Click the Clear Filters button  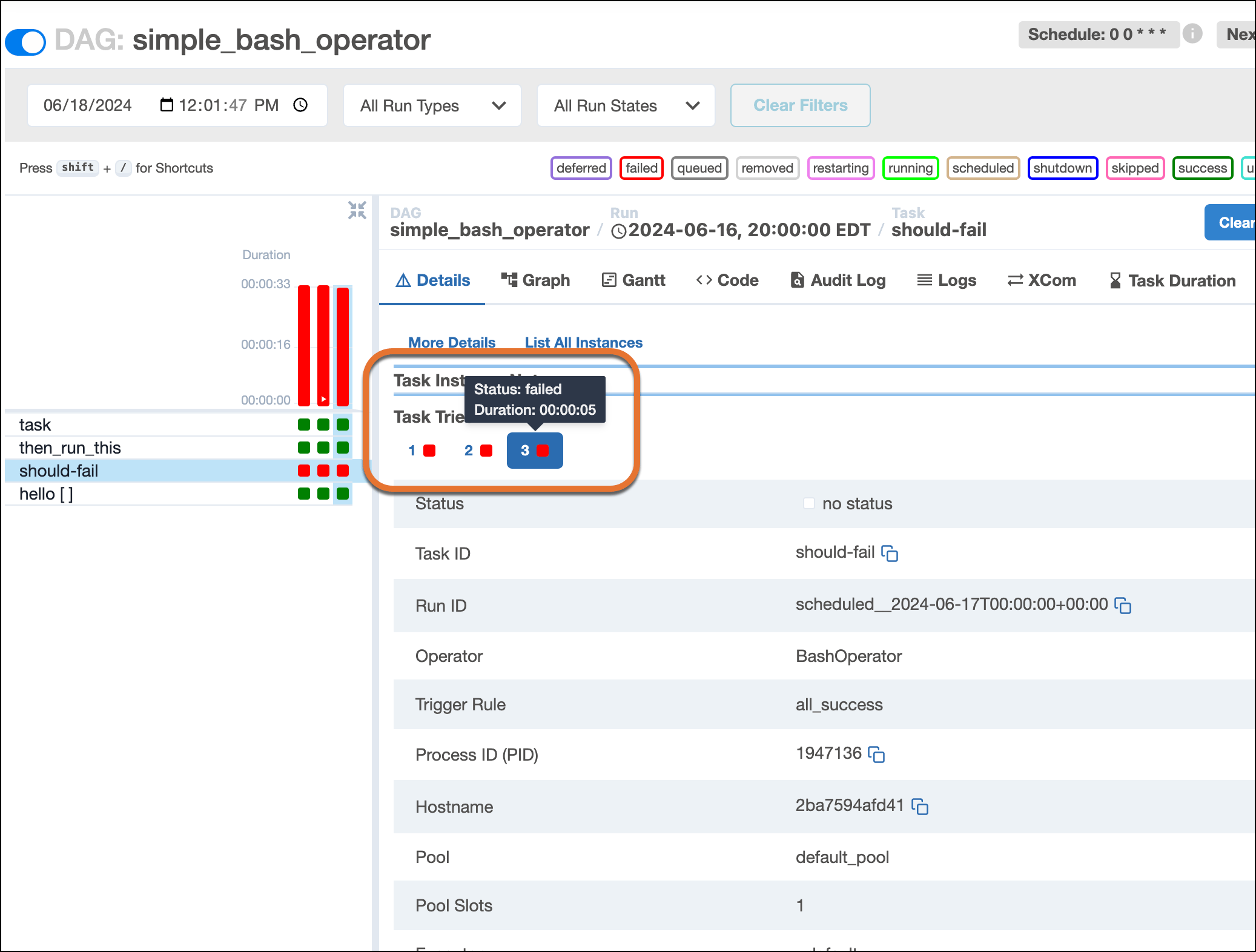click(800, 105)
